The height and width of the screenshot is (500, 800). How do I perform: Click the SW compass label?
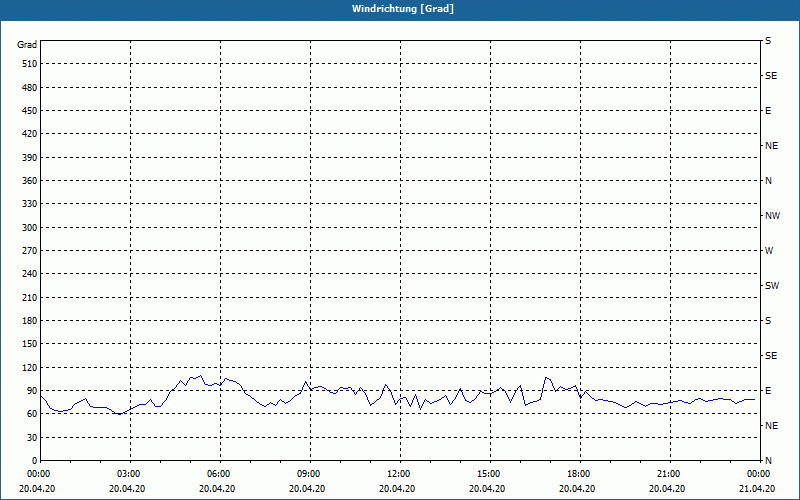pos(772,286)
